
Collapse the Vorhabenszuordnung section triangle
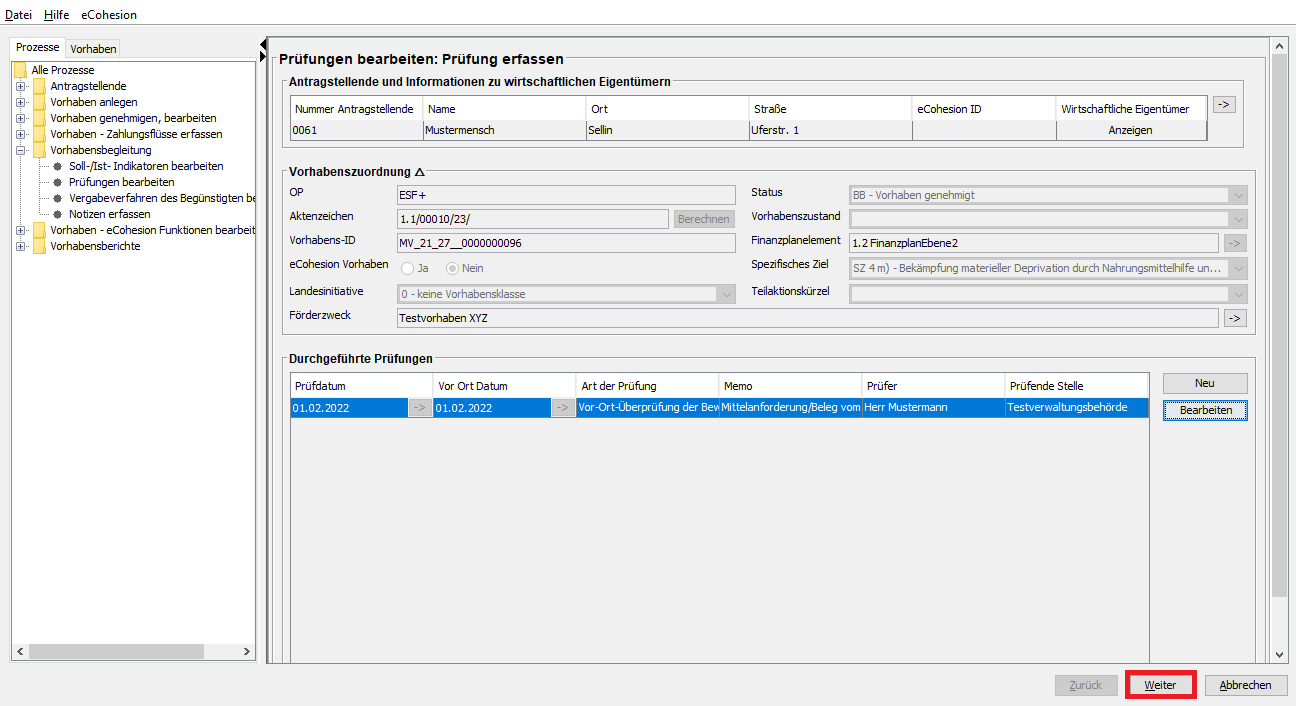419,172
